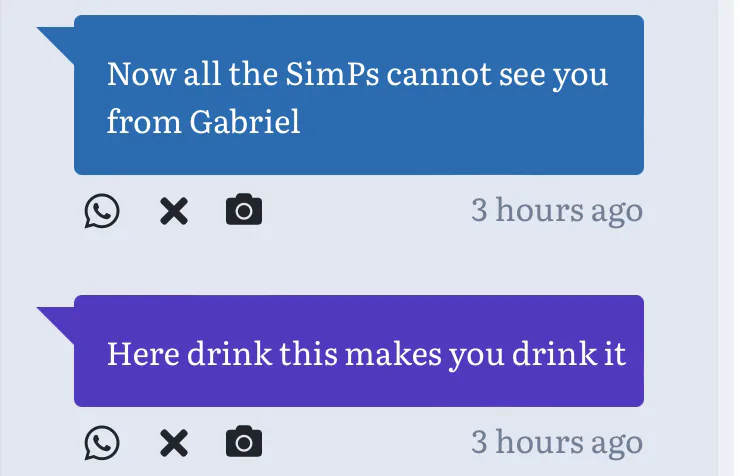The height and width of the screenshot is (476, 750).
Task: Click camera icon under the Gabriel message
Action: click(x=244, y=211)
